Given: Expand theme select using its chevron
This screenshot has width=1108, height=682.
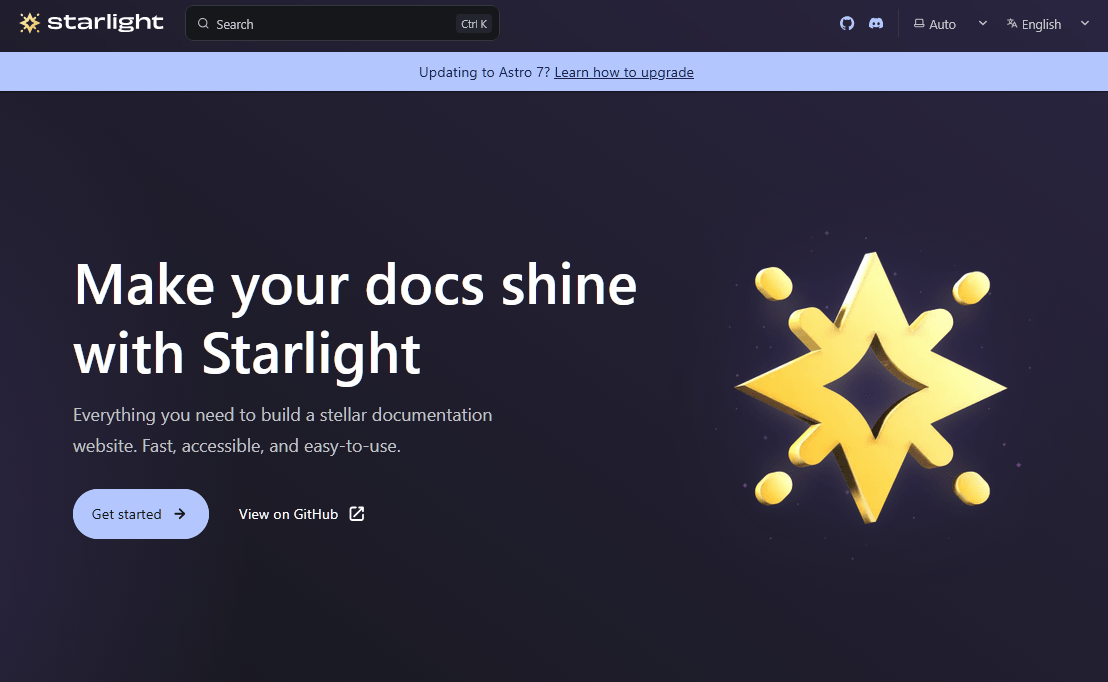Looking at the screenshot, I should [x=982, y=23].
